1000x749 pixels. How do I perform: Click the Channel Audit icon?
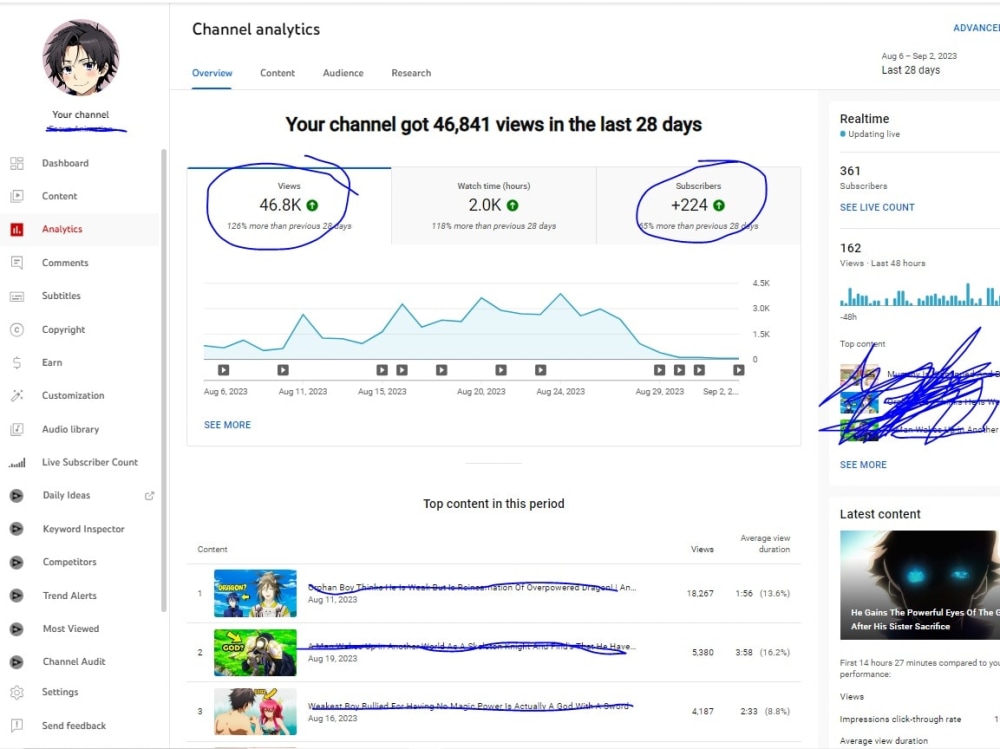tap(17, 662)
